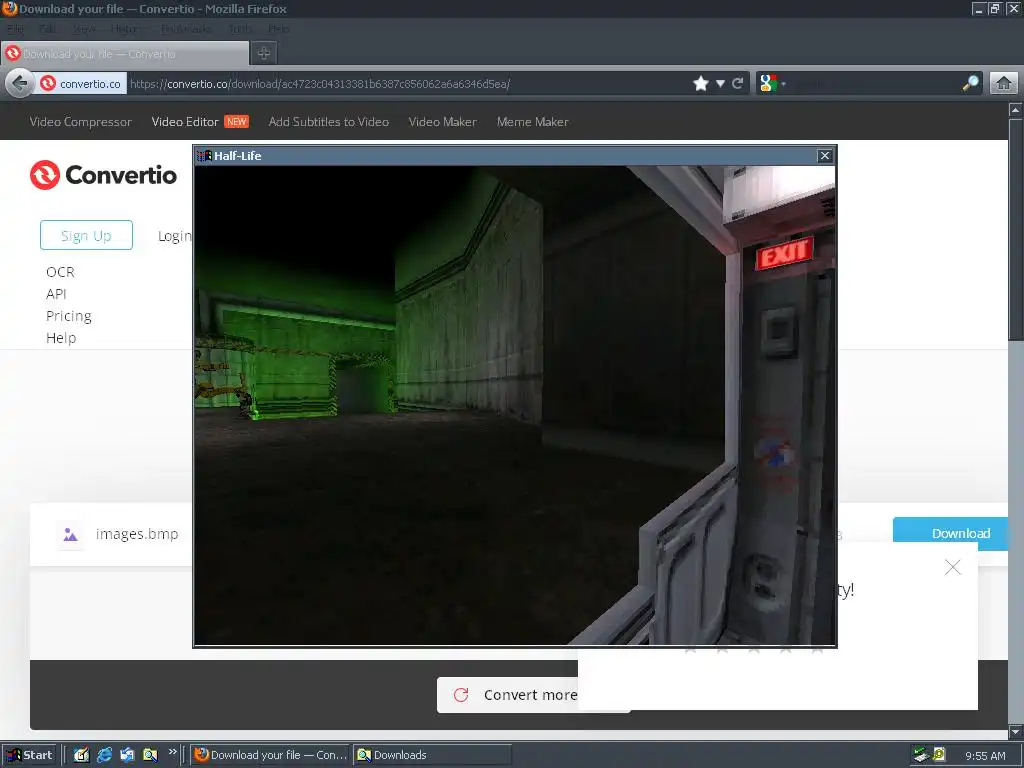Click the Convertio logo
This screenshot has height=768, width=1024.
pyautogui.click(x=103, y=175)
